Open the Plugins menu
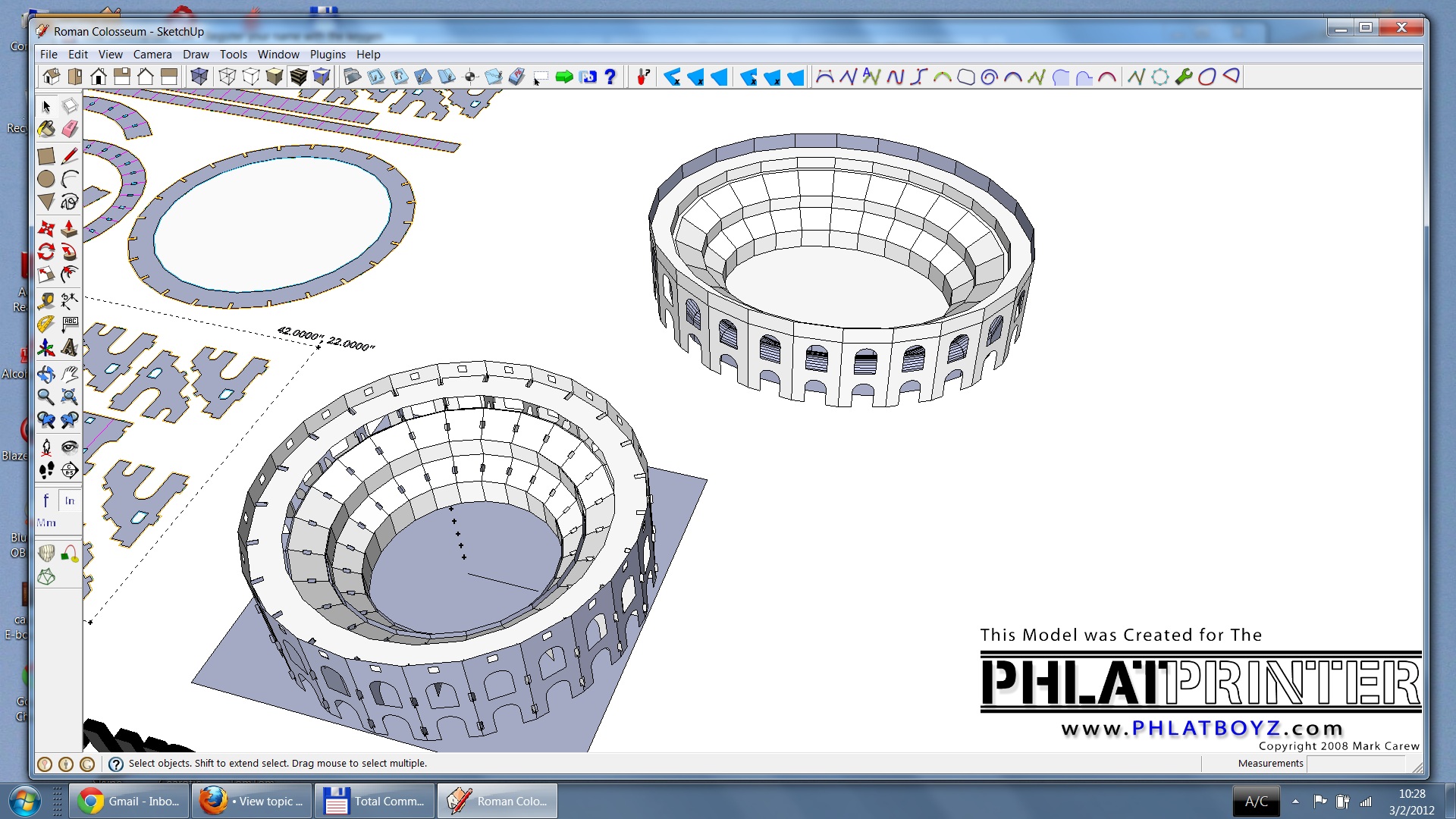 328,55
